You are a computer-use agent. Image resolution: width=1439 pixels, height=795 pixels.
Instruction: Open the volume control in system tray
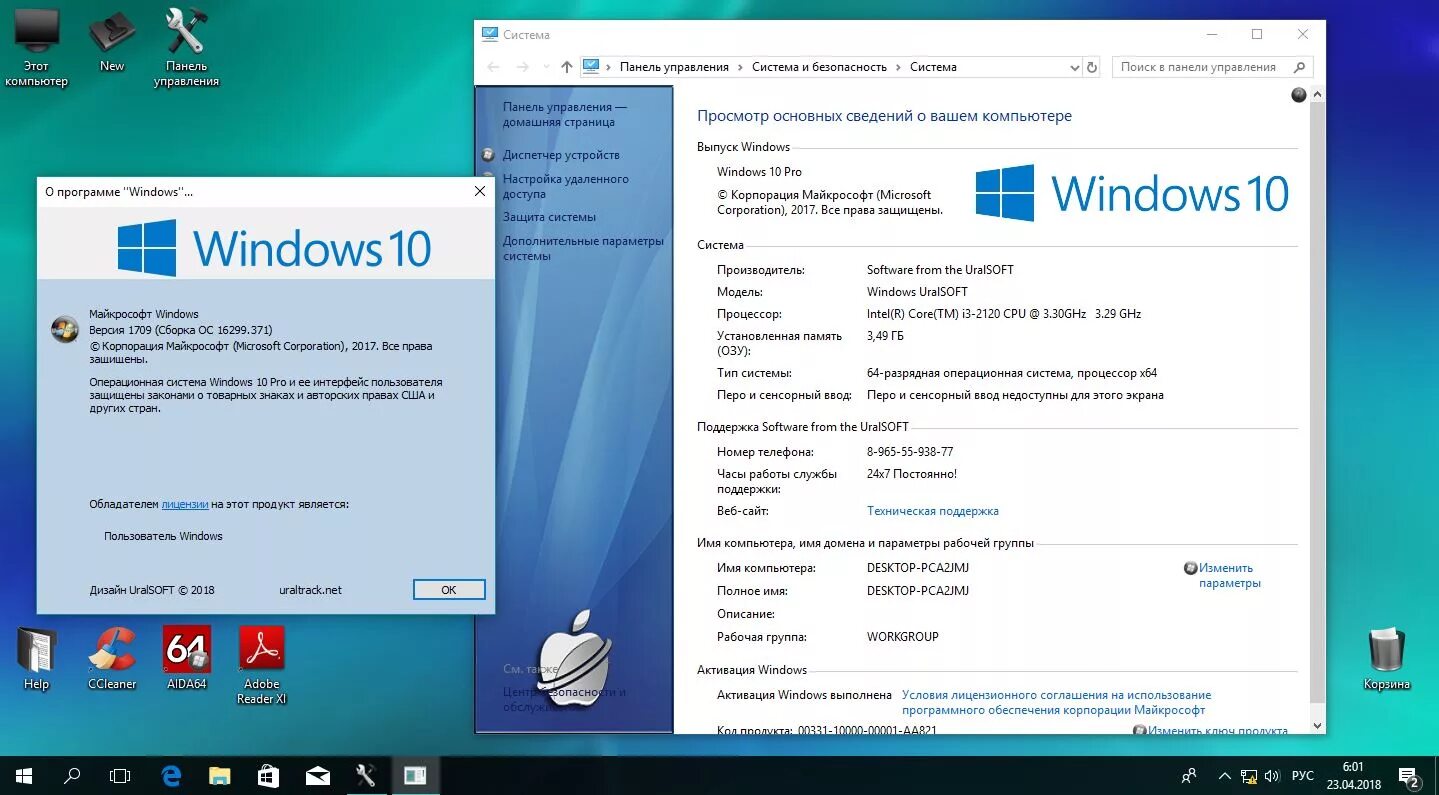tap(1271, 775)
